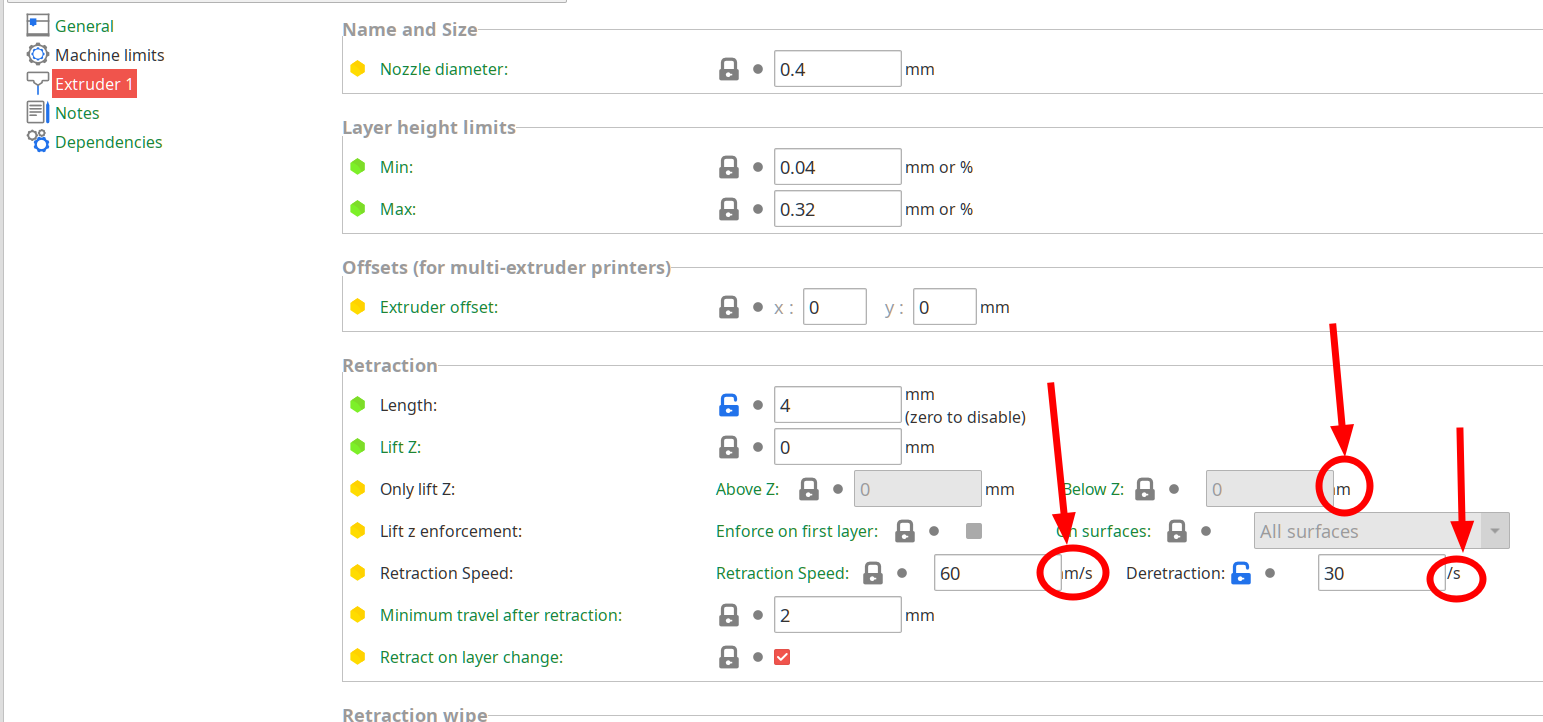Click the blue unlocked lock beside Deretraction
The height and width of the screenshot is (722, 1543).
click(1241, 573)
